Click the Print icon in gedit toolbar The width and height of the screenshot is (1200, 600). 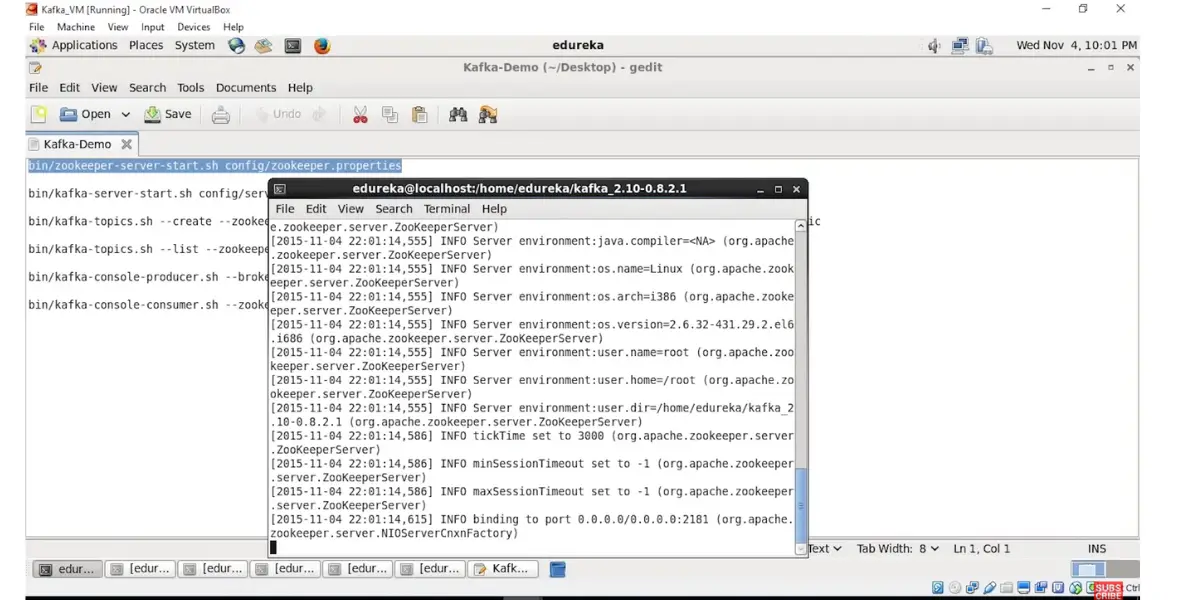(x=221, y=115)
